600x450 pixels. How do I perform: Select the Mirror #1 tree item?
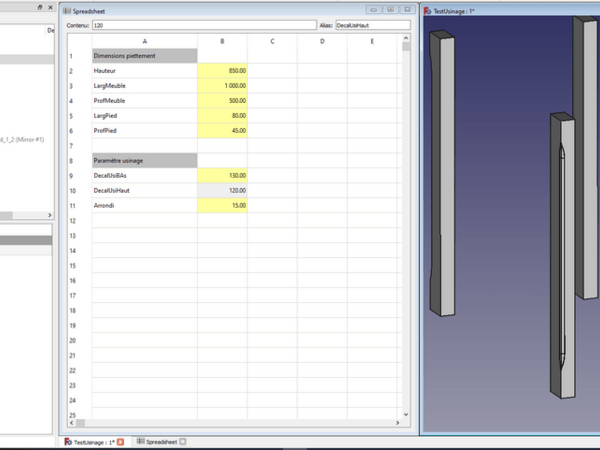coord(25,140)
